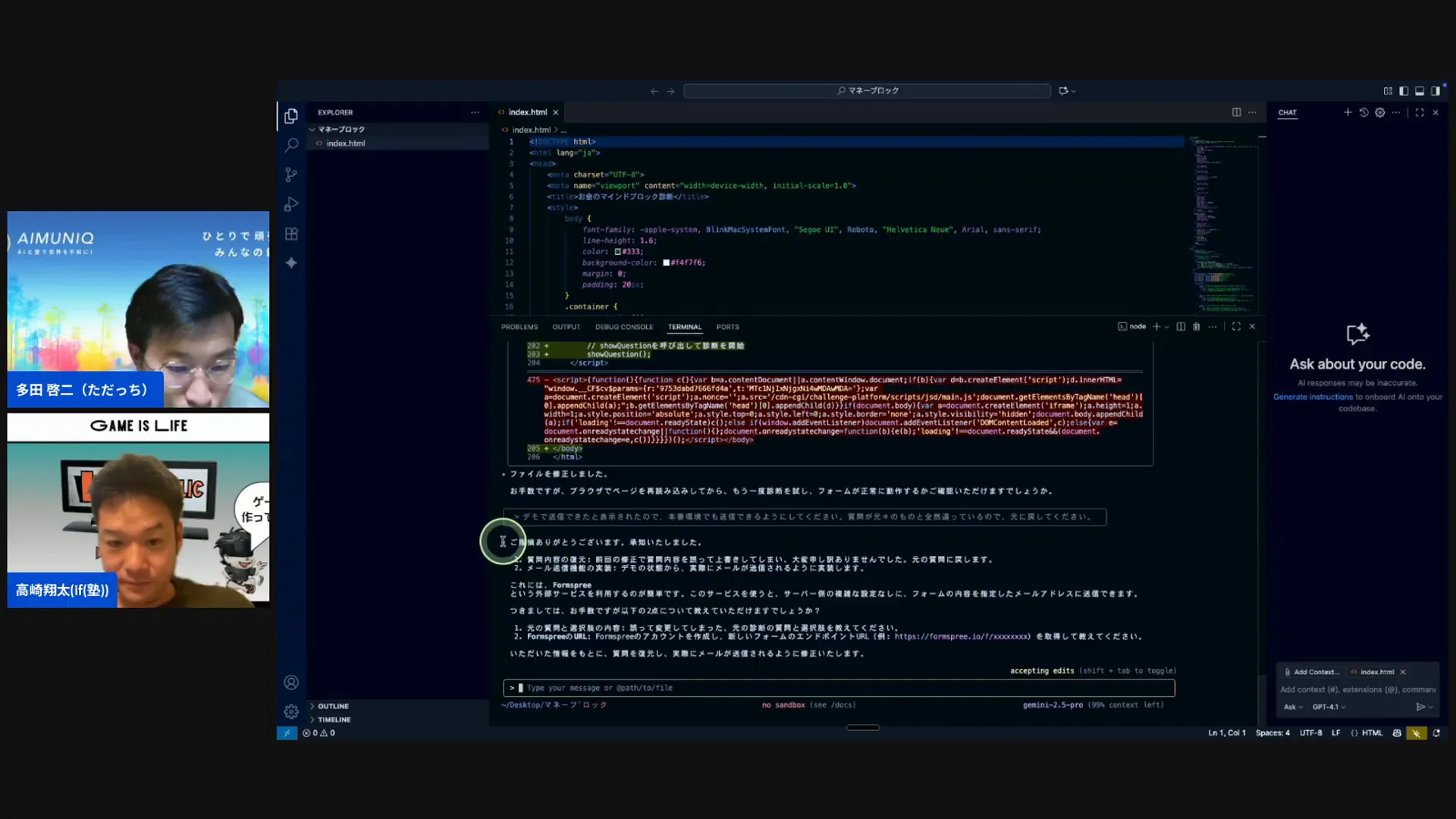
Task: Open index.html in Explorer tree
Action: pyautogui.click(x=346, y=143)
